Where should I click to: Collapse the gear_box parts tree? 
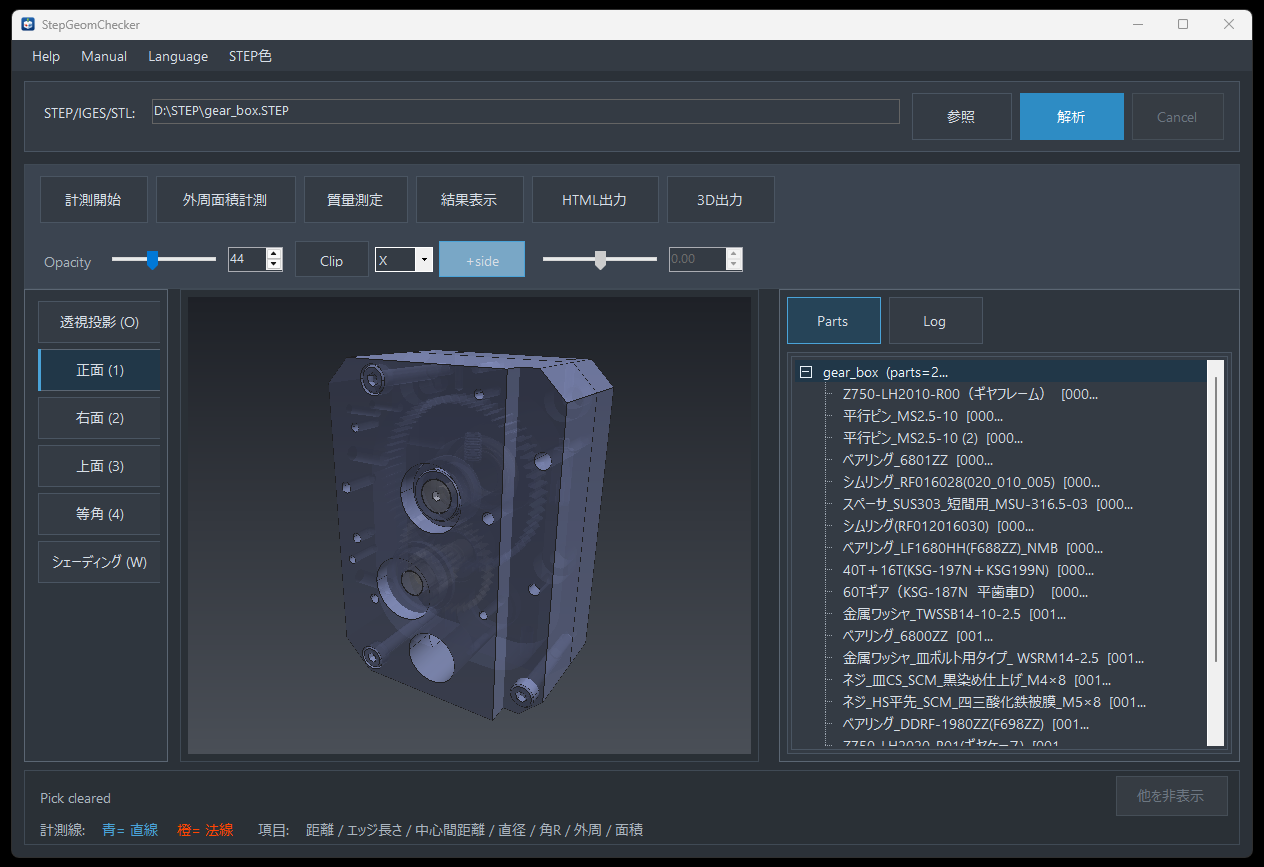[805, 371]
